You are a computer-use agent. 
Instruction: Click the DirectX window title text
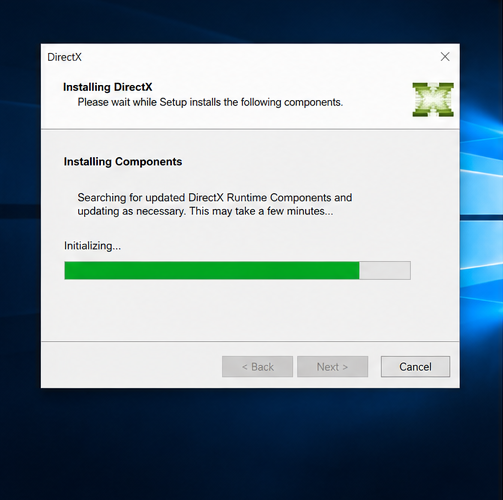click(64, 57)
